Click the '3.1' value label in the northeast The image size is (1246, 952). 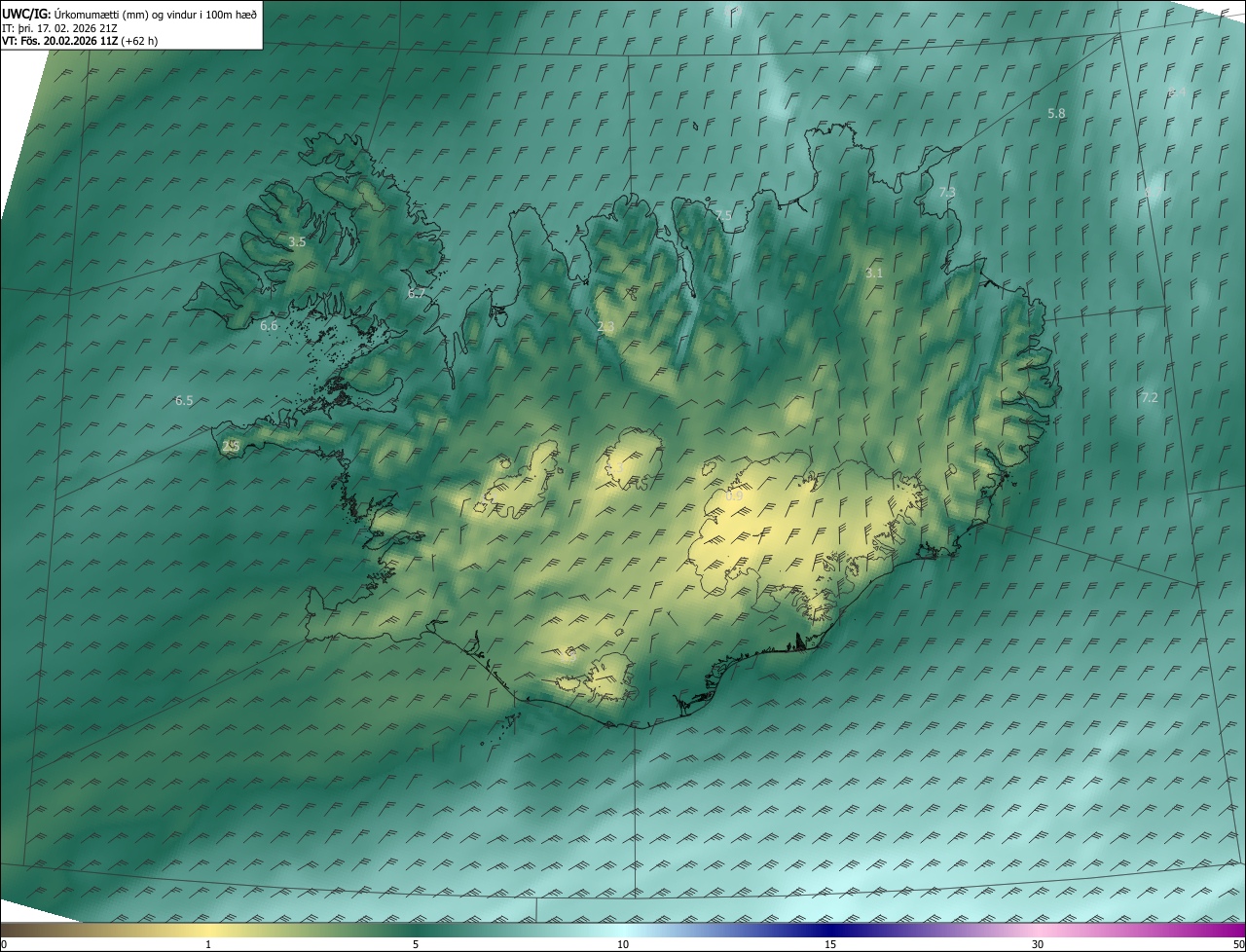[x=874, y=274]
